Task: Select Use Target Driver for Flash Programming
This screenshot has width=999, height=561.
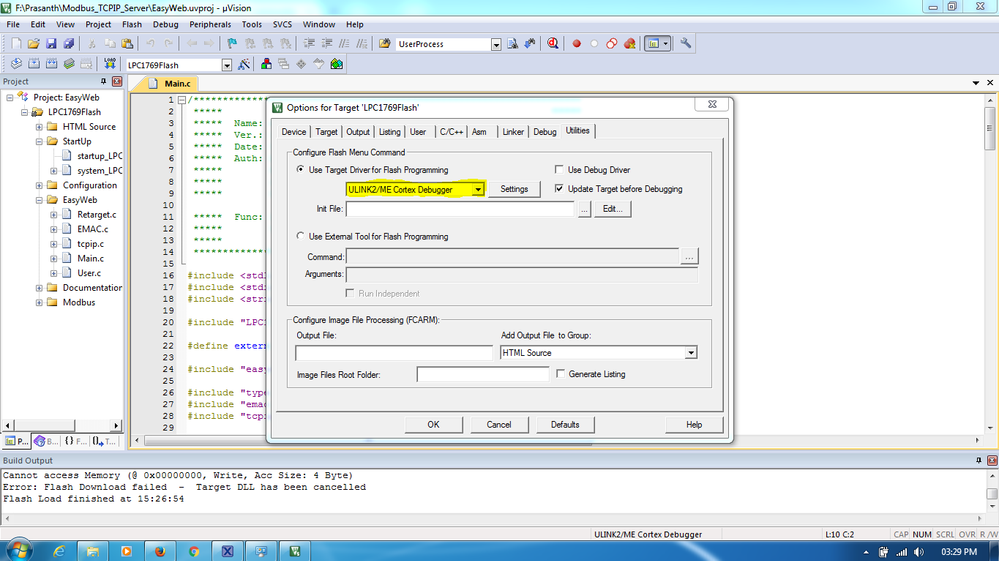Action: tap(300, 169)
